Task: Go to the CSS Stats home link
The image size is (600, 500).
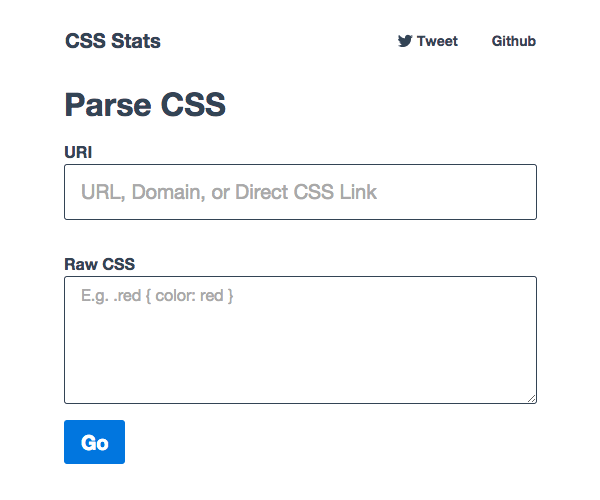Action: coord(113,41)
